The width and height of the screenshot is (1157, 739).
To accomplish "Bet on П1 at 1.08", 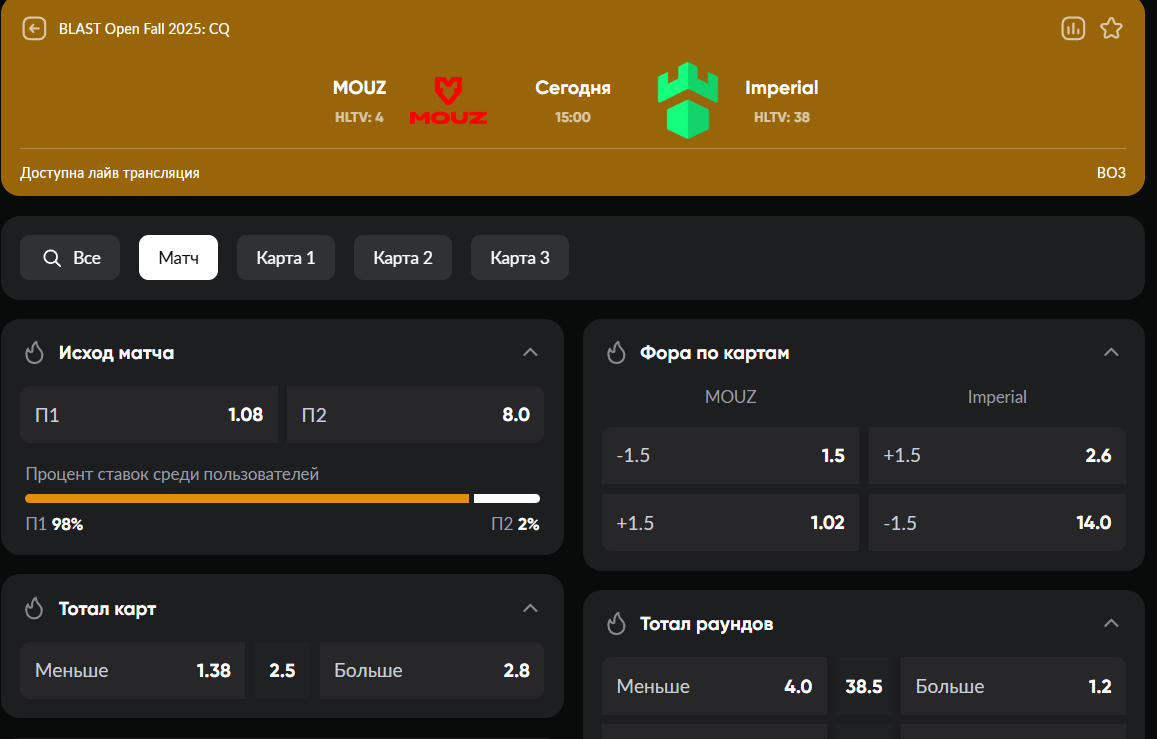I will 149,414.
